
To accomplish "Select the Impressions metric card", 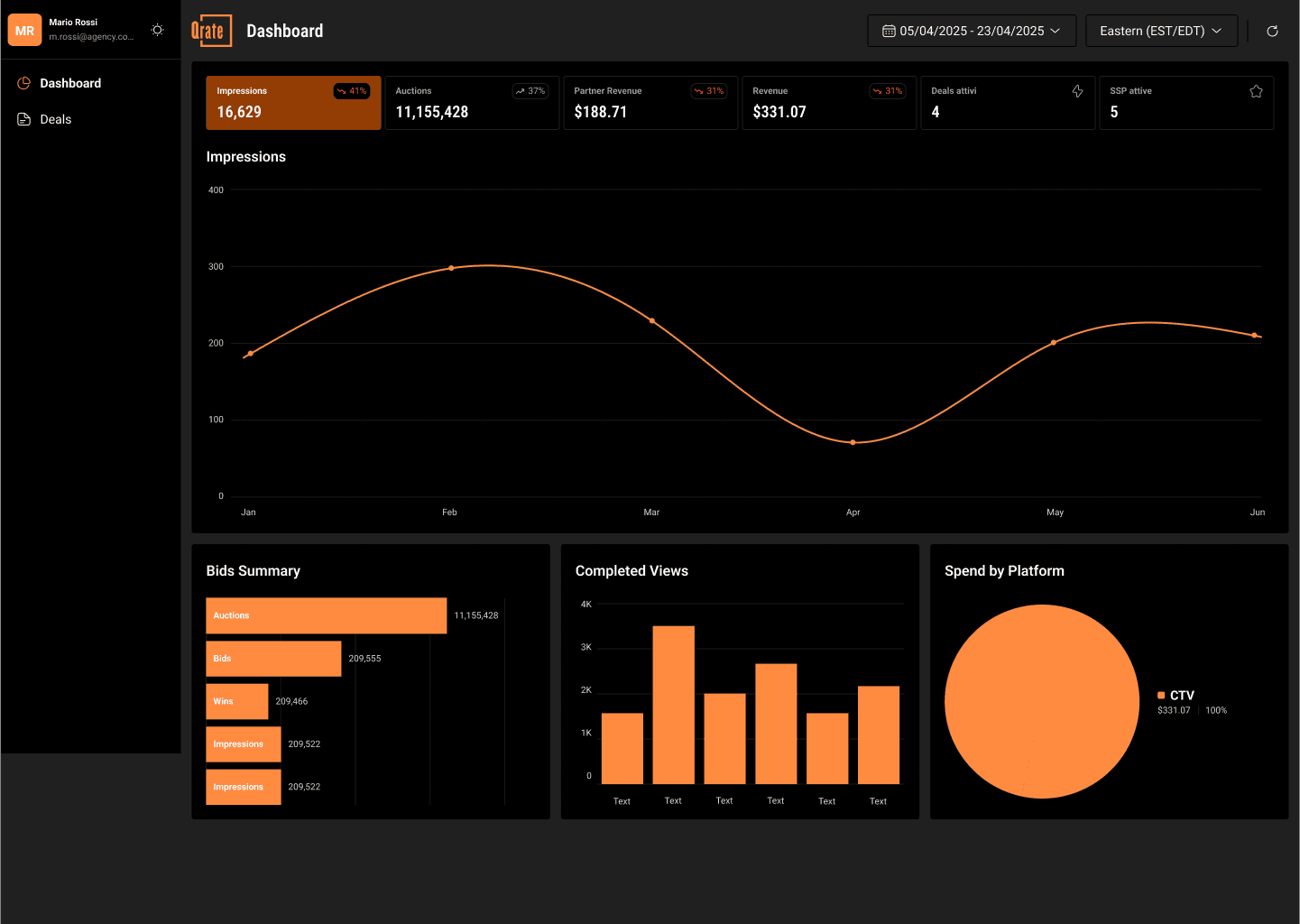I will (293, 103).
